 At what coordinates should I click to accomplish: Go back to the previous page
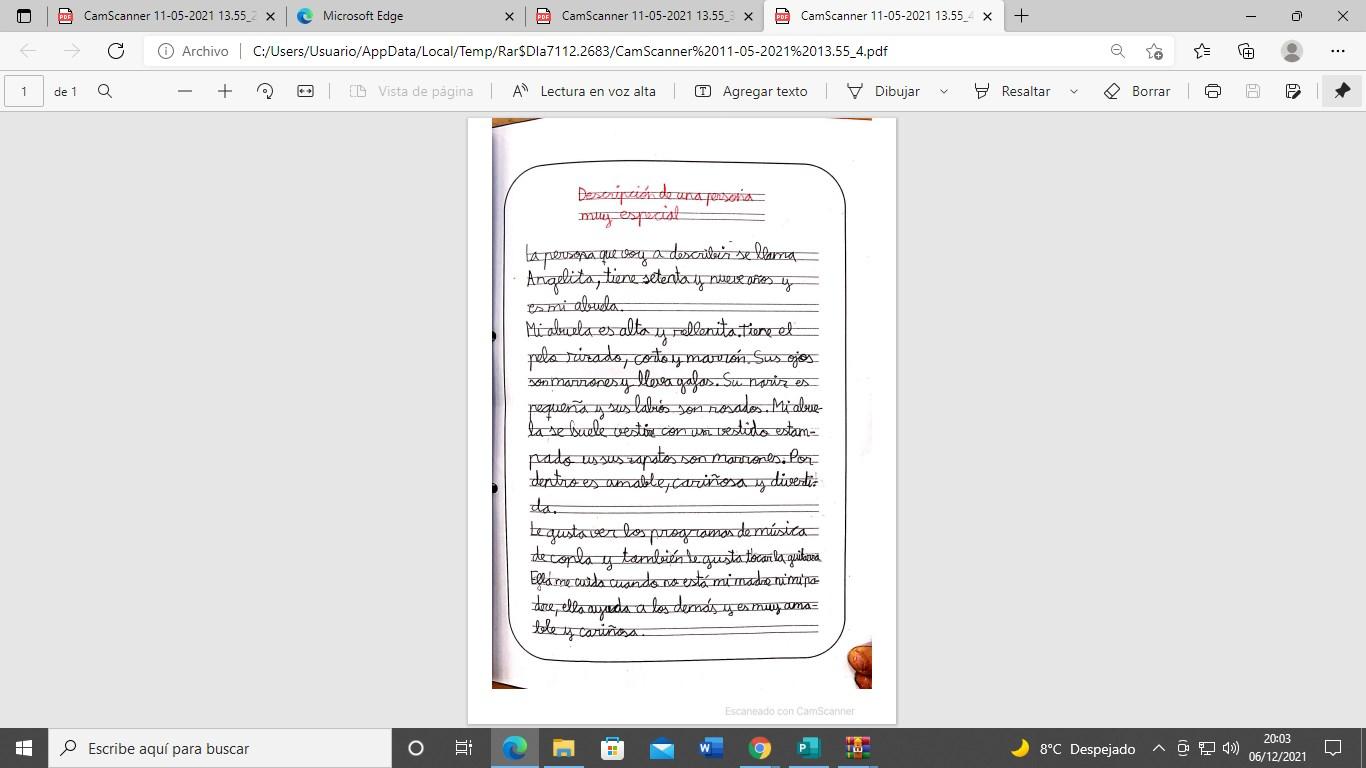tap(28, 51)
